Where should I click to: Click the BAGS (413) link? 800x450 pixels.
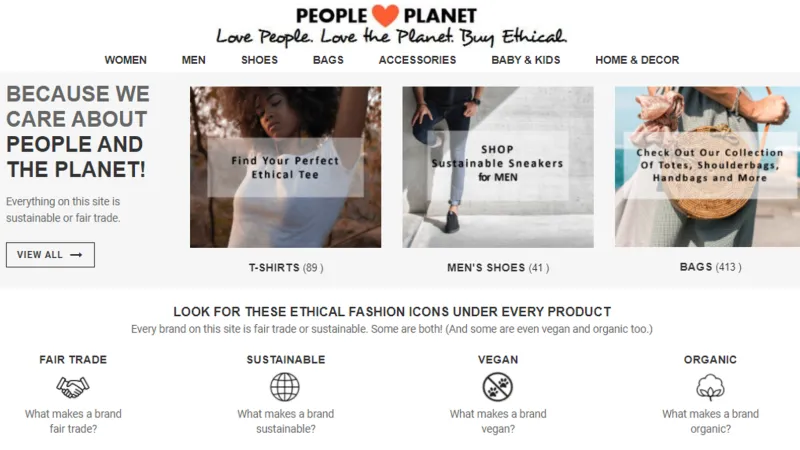[x=710, y=267]
